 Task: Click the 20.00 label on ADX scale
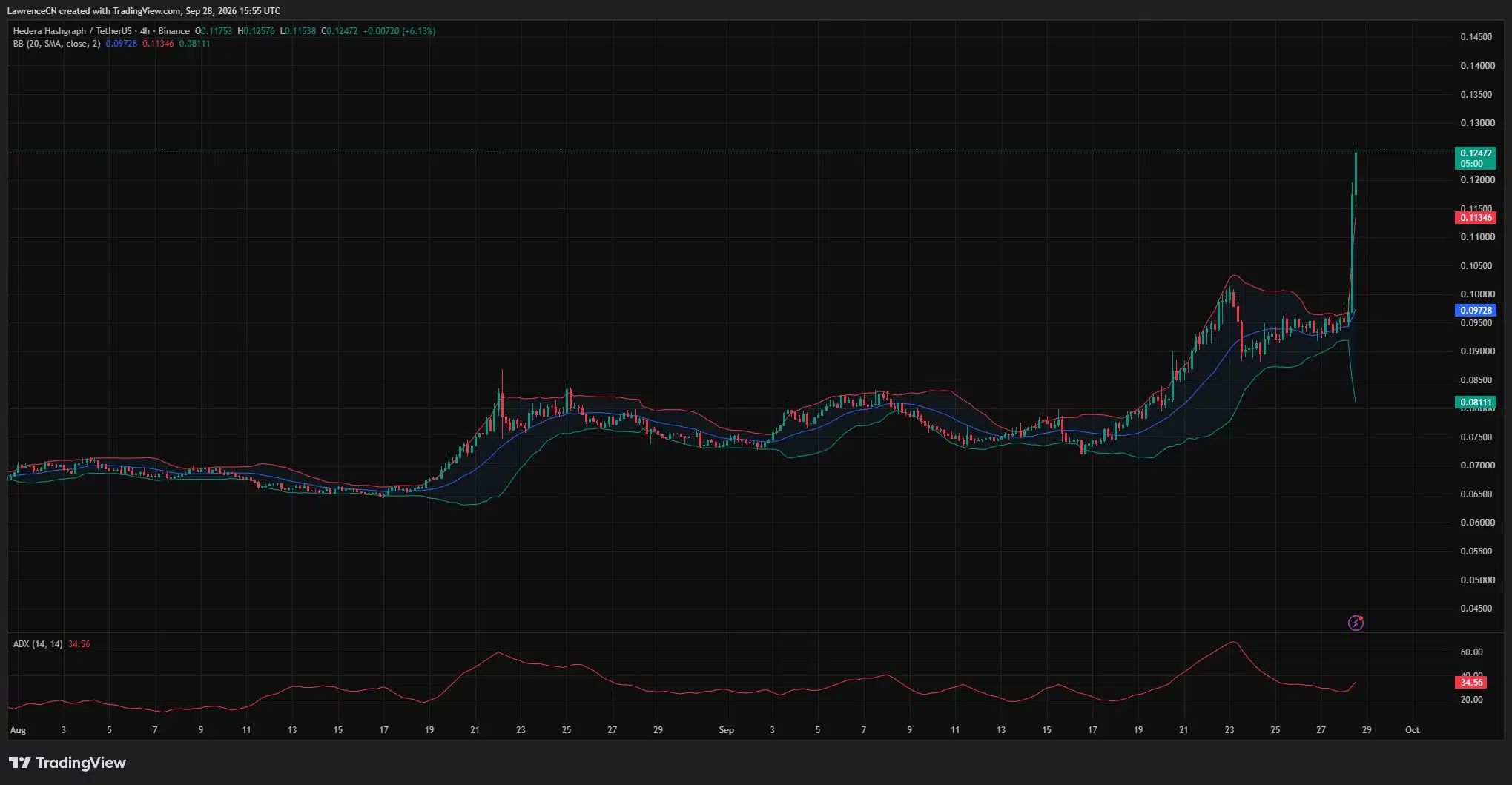click(1471, 700)
